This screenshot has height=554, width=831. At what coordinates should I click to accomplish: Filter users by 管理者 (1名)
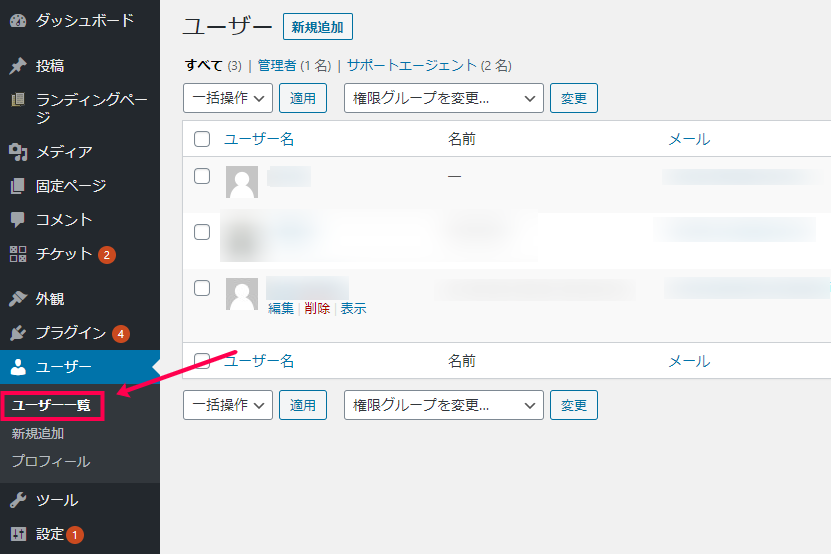click(294, 66)
